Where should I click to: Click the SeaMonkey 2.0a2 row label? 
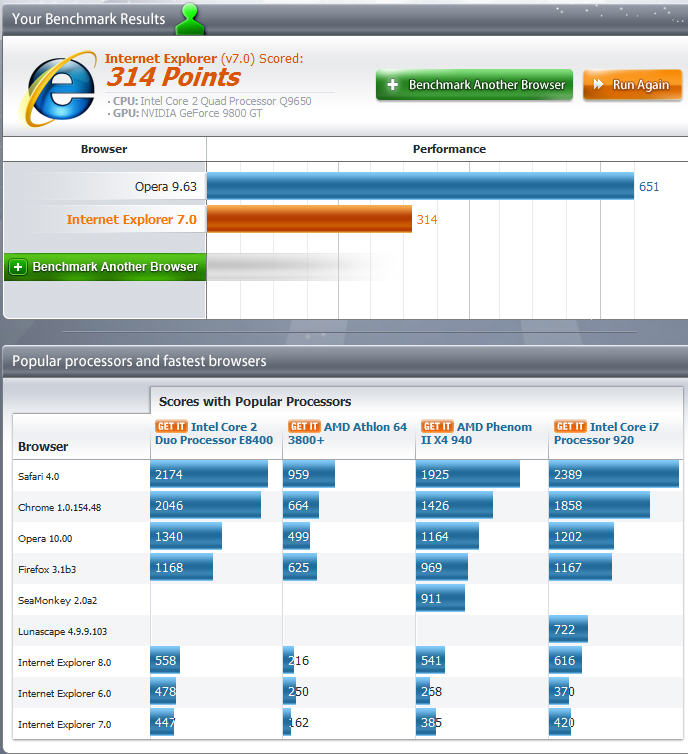[58, 601]
